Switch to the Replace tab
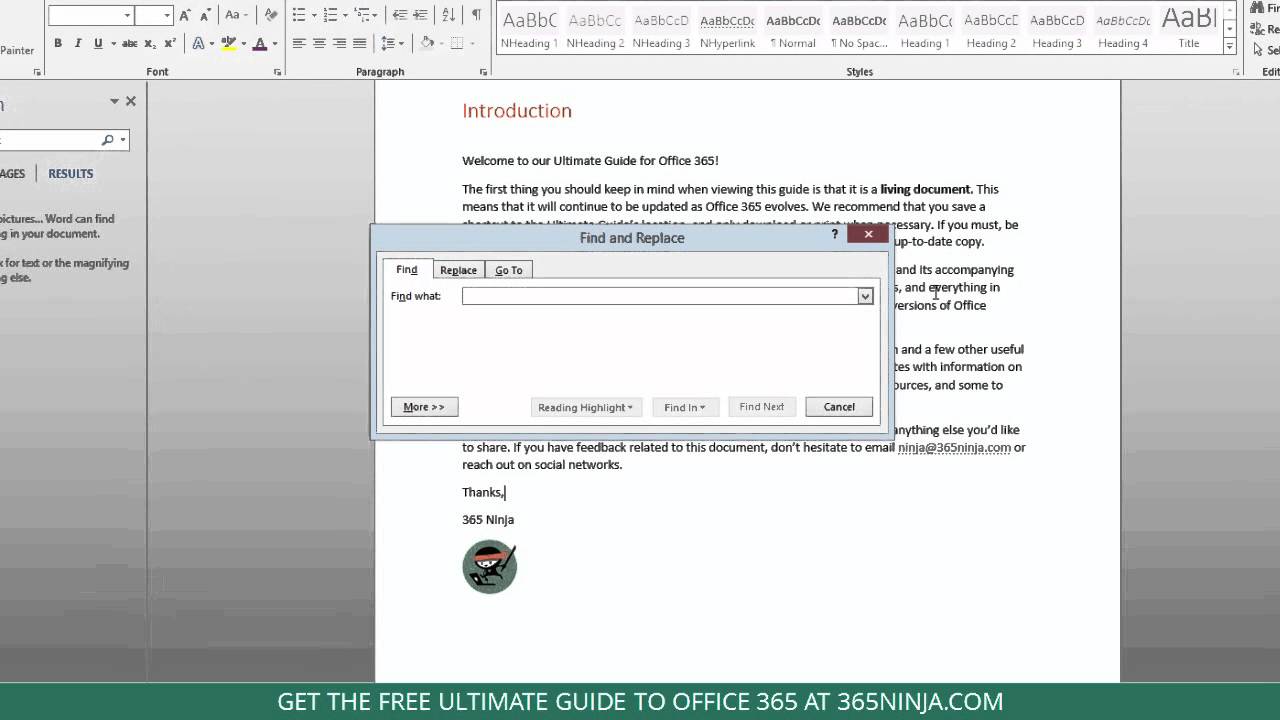 click(x=458, y=270)
